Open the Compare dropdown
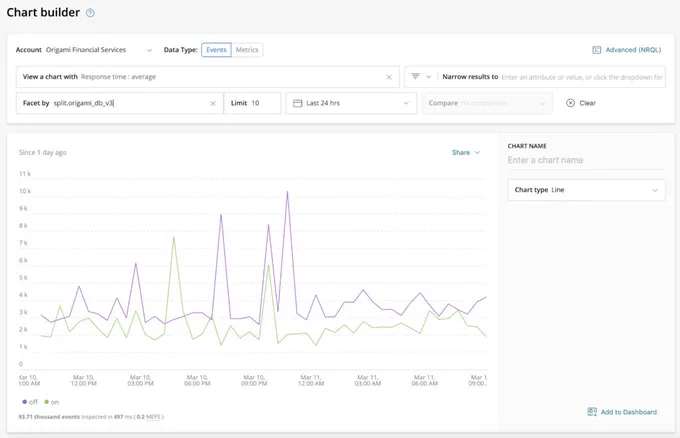 [x=487, y=103]
